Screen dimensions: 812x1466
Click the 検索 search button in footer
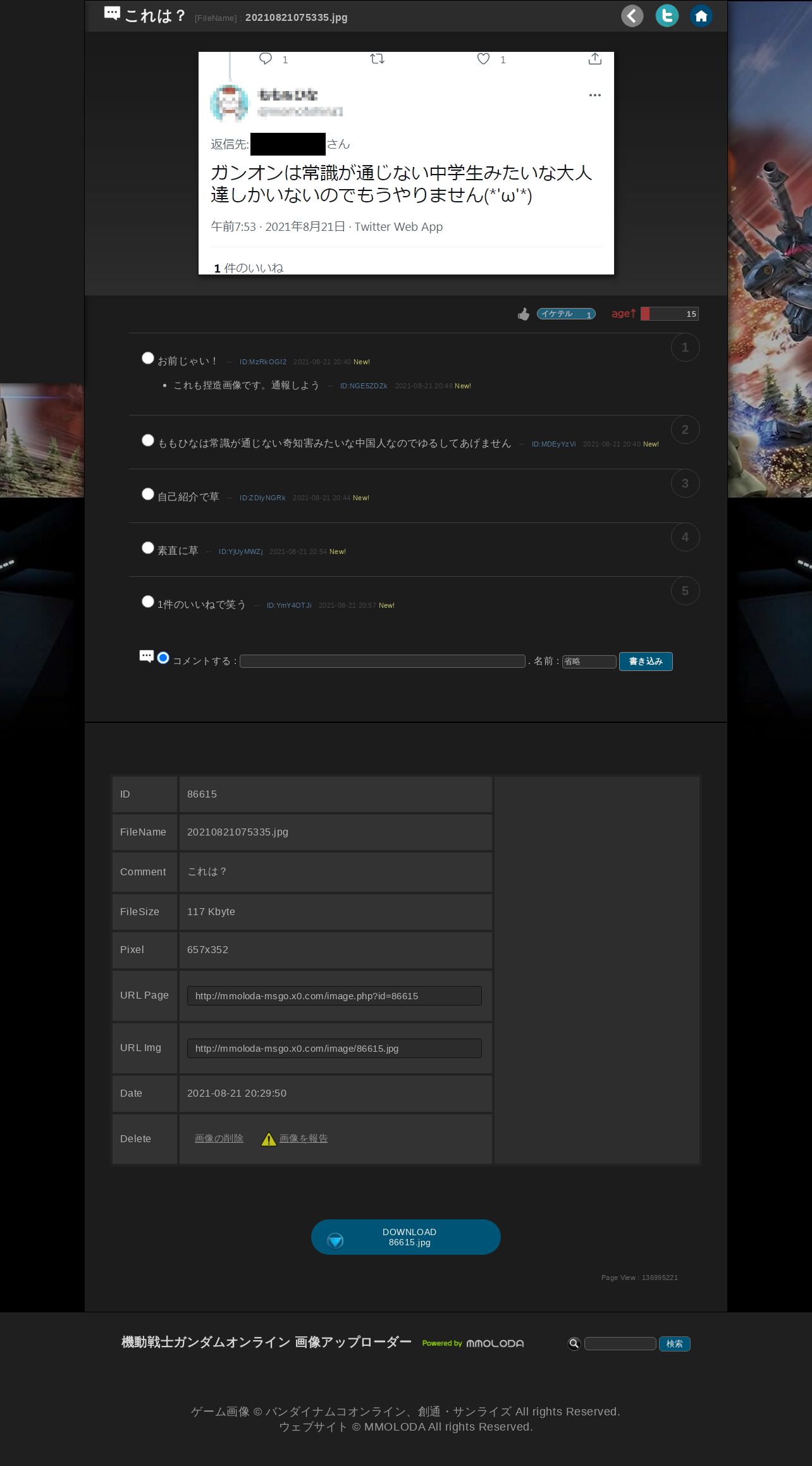click(x=674, y=1344)
